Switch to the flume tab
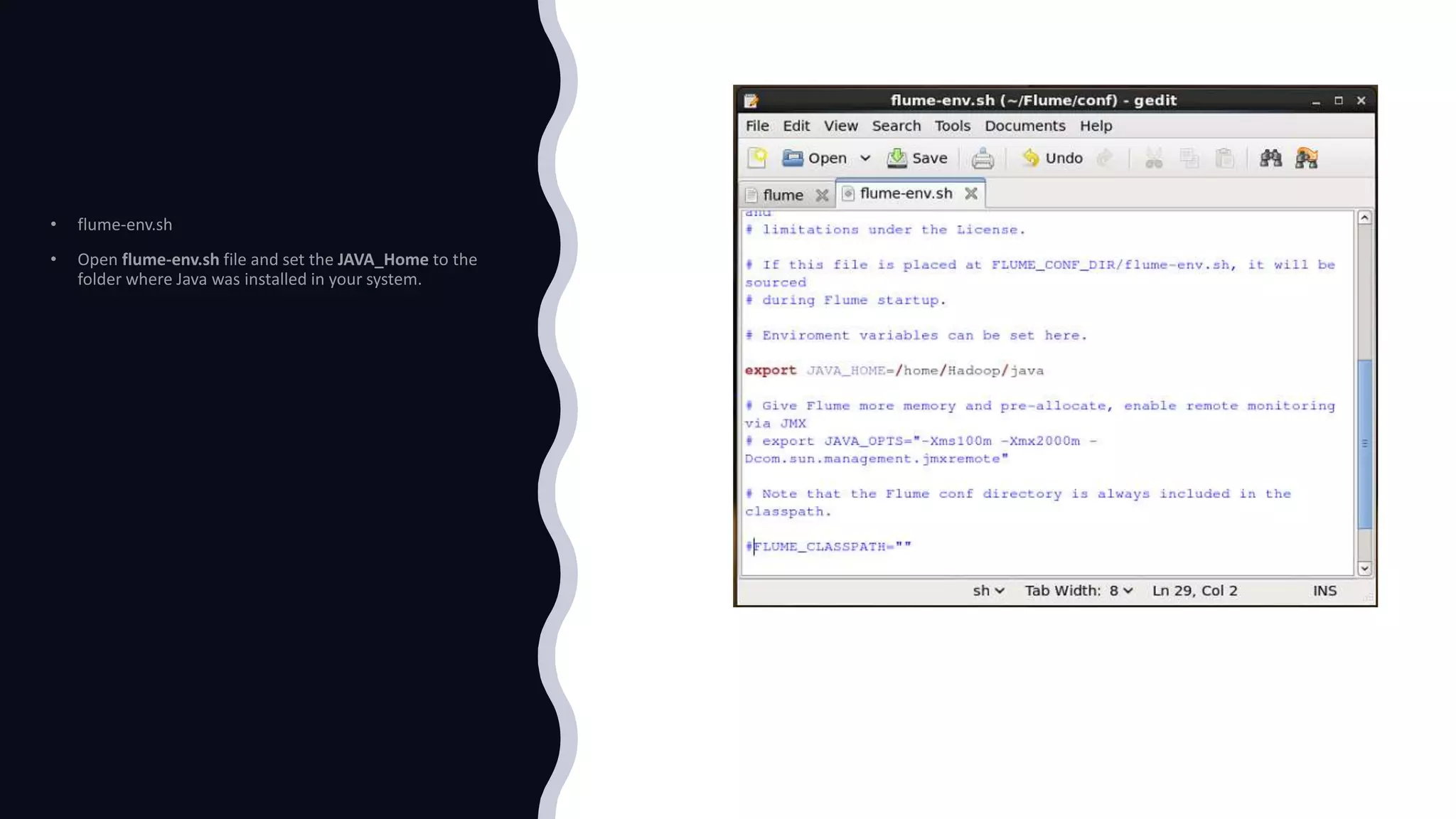Screen dimensions: 1456x819 pos(782,195)
